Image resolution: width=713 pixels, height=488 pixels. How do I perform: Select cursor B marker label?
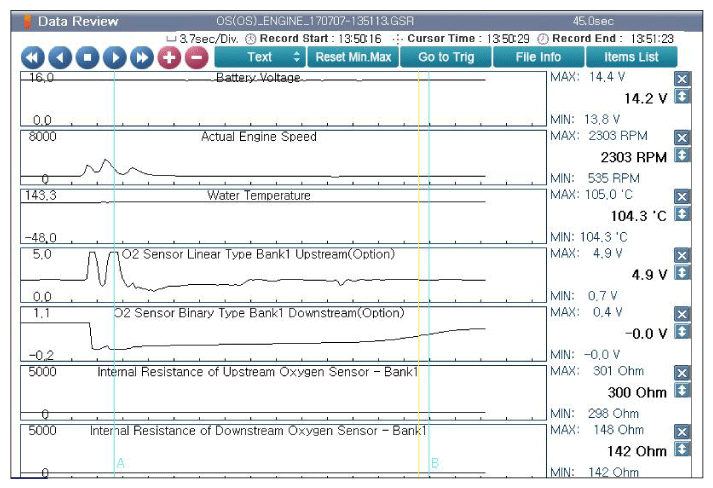tap(435, 463)
